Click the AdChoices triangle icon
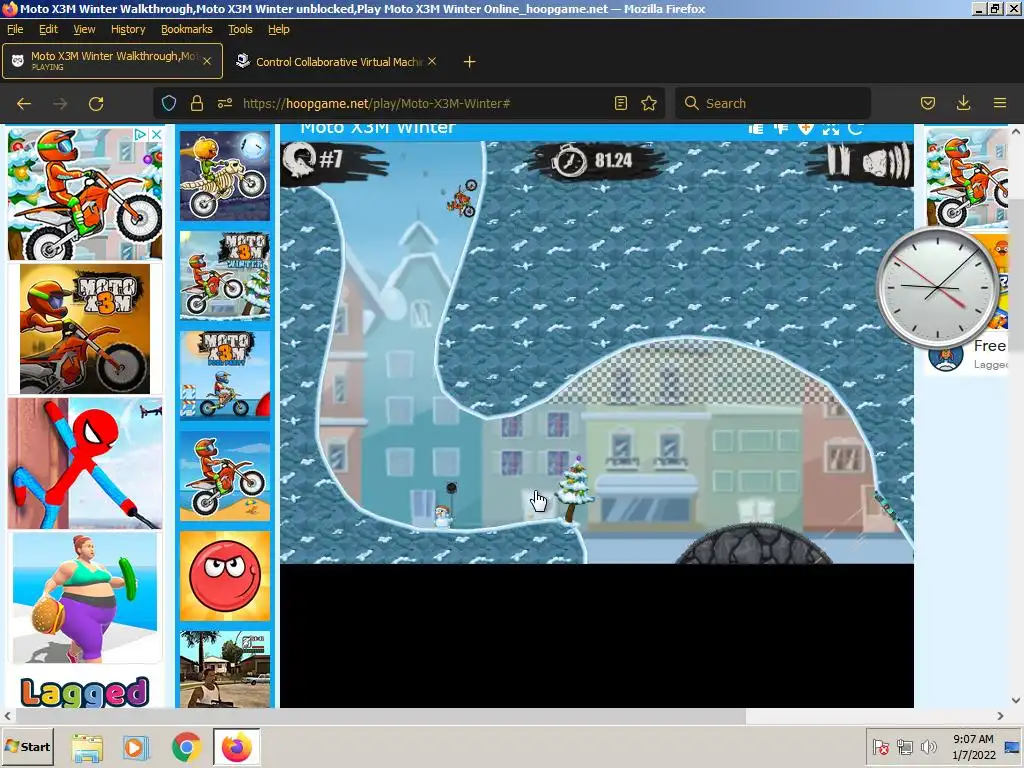 point(140,135)
